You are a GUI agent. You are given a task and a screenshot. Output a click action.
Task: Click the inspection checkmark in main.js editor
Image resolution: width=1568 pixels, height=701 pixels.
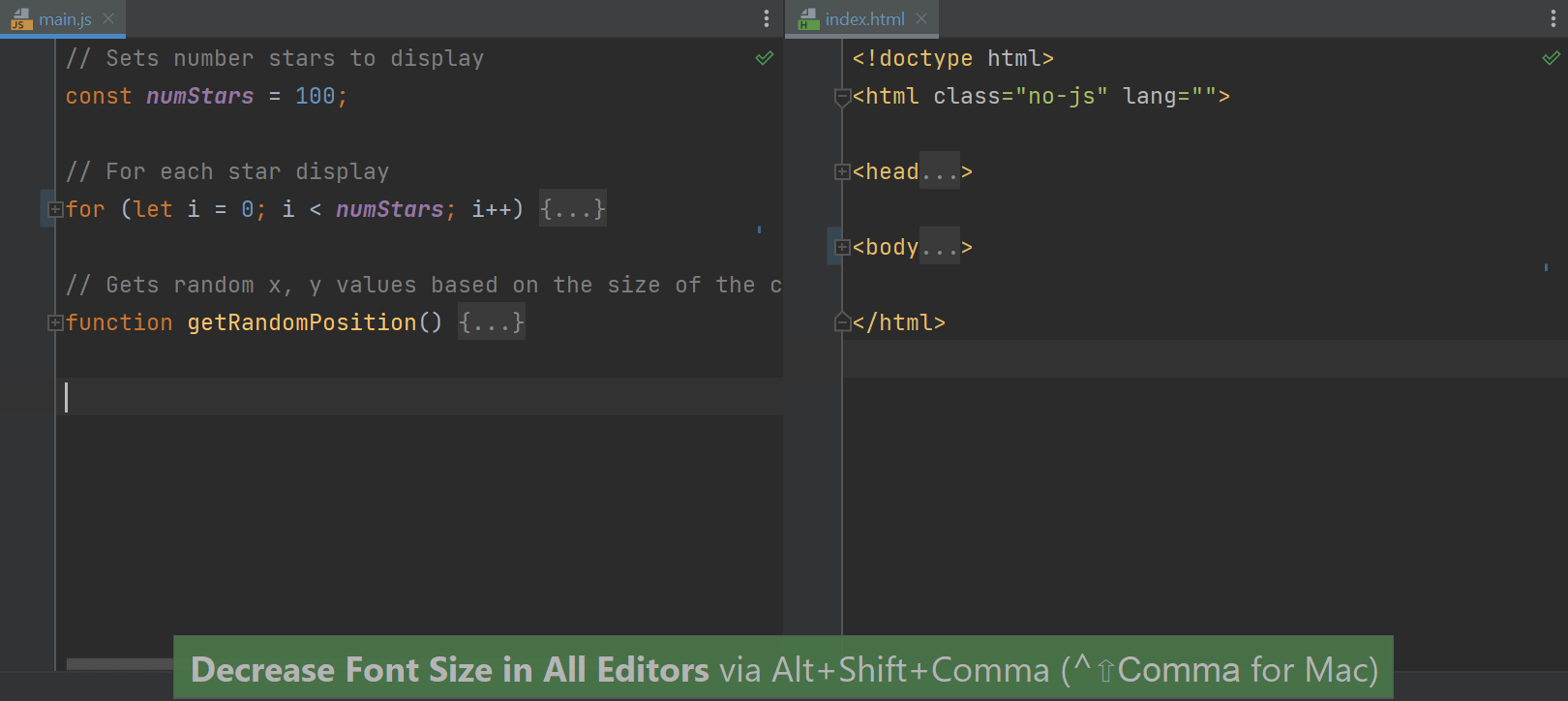tap(765, 58)
